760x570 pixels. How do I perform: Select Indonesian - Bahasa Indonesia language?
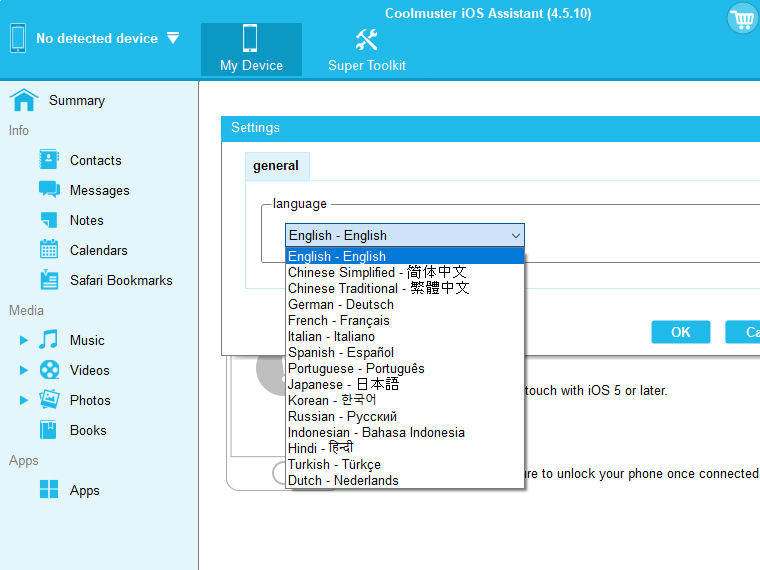tap(405, 432)
